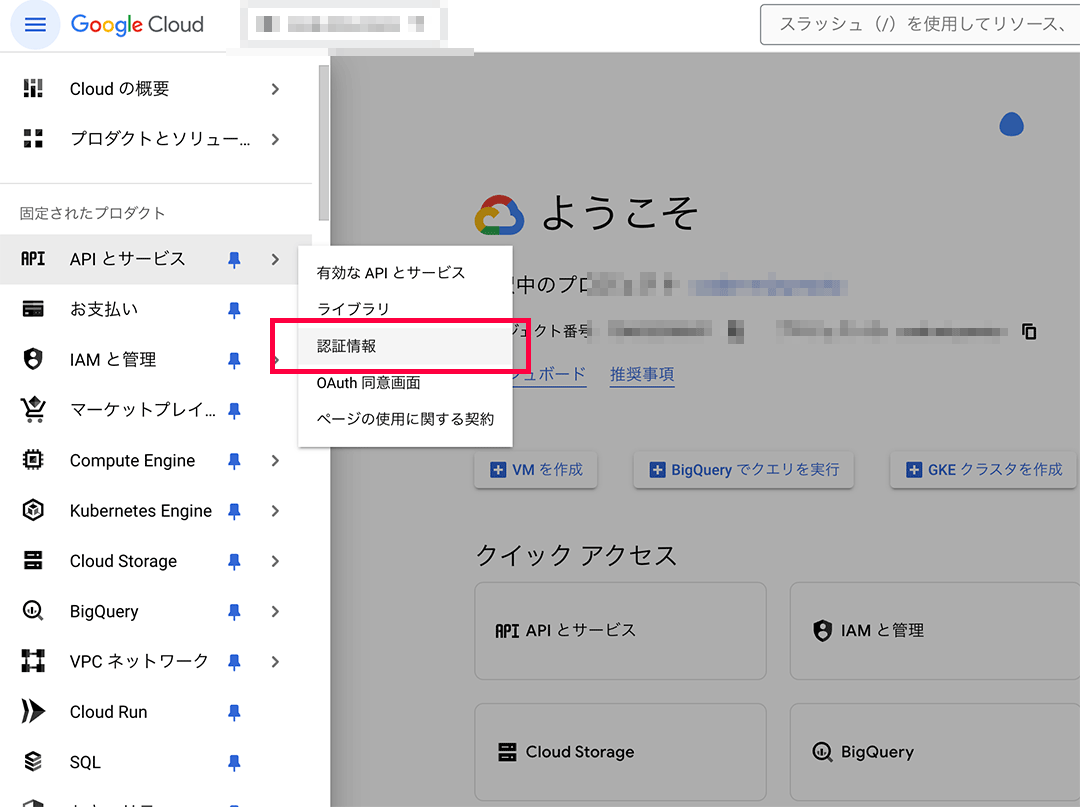Expand Cloud Storage submenu chevron
The image size is (1080, 807).
(x=275, y=560)
